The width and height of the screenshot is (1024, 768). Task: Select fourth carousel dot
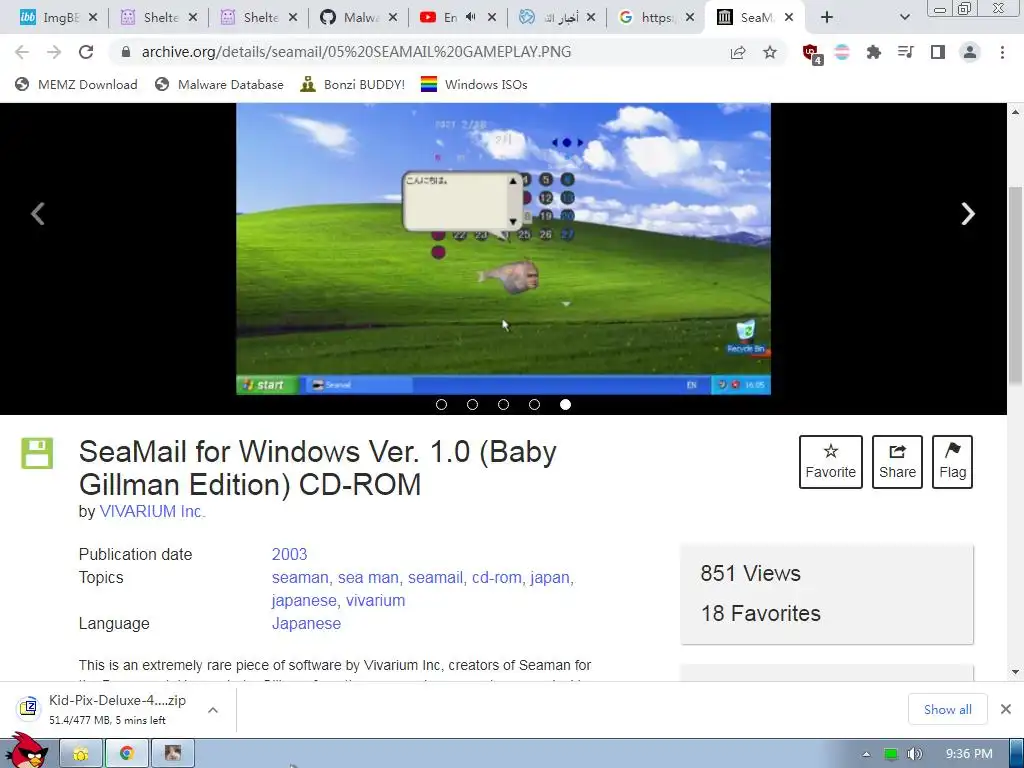pos(534,405)
